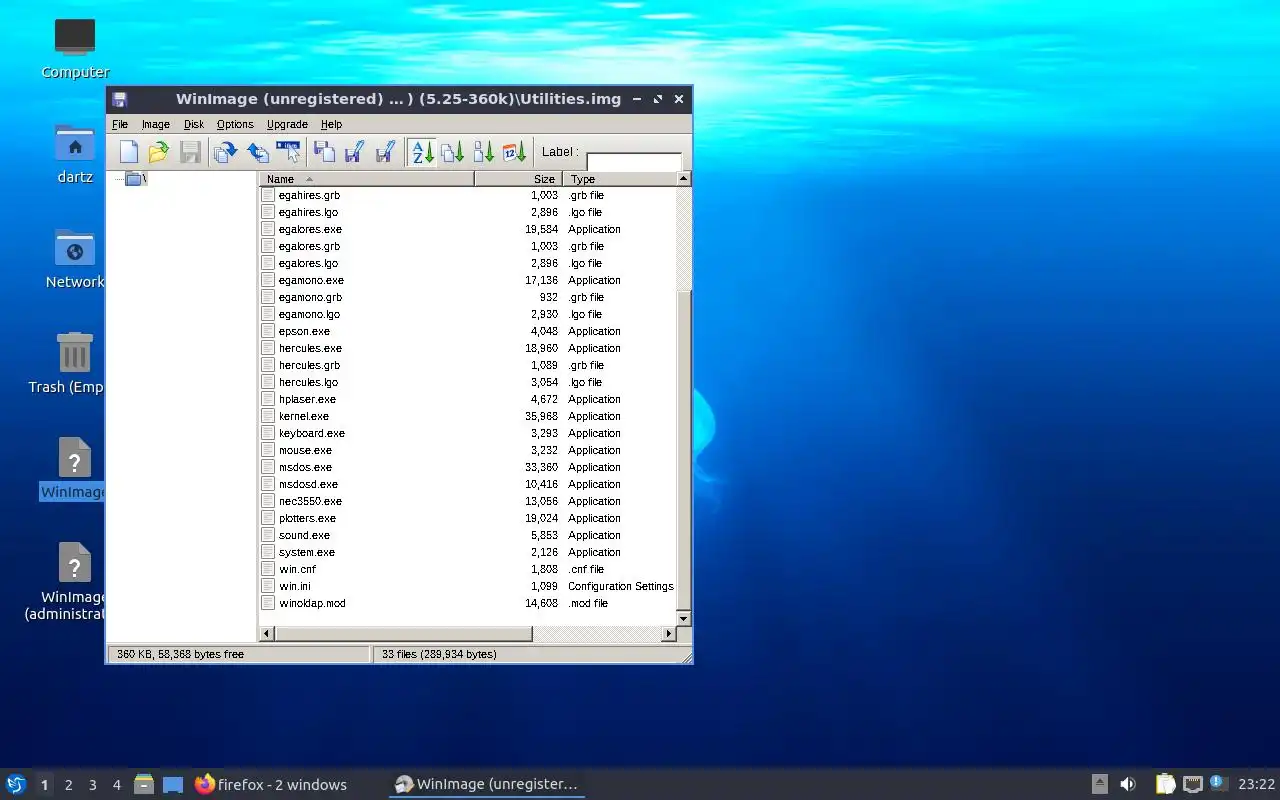The height and width of the screenshot is (800, 1280).
Task: Click the show desktop taskbar icon
Action: click(x=173, y=784)
